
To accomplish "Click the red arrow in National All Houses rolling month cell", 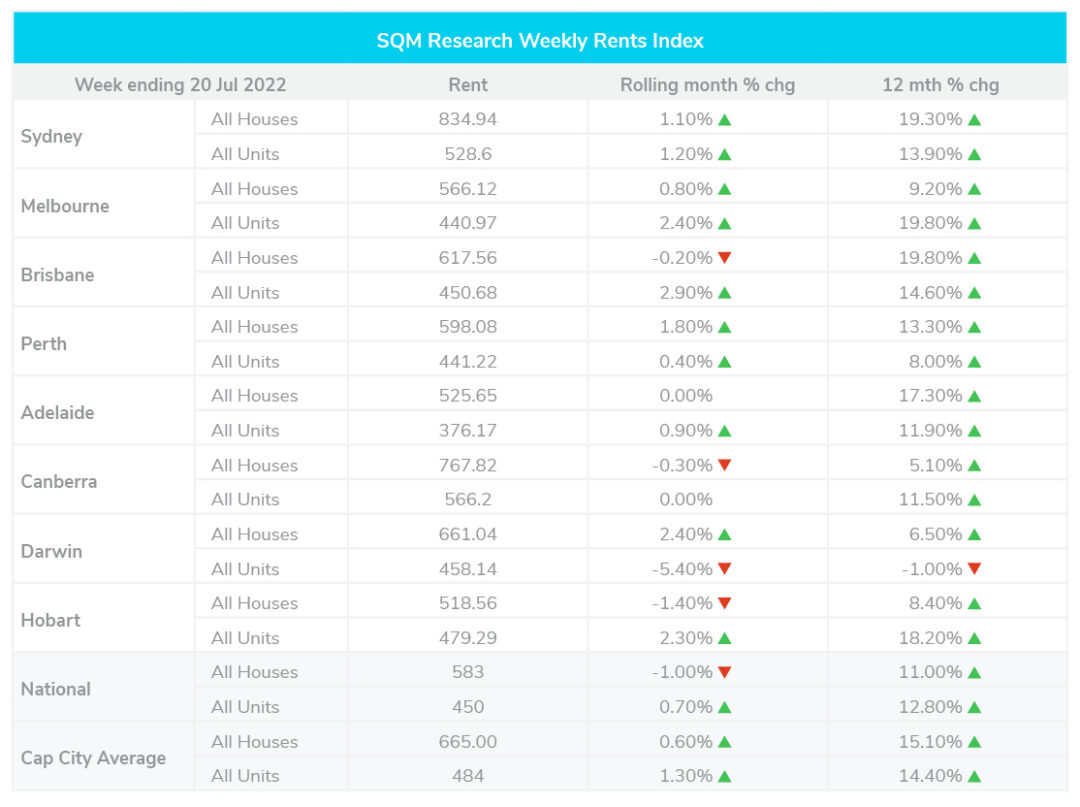I will pyautogui.click(x=724, y=672).
